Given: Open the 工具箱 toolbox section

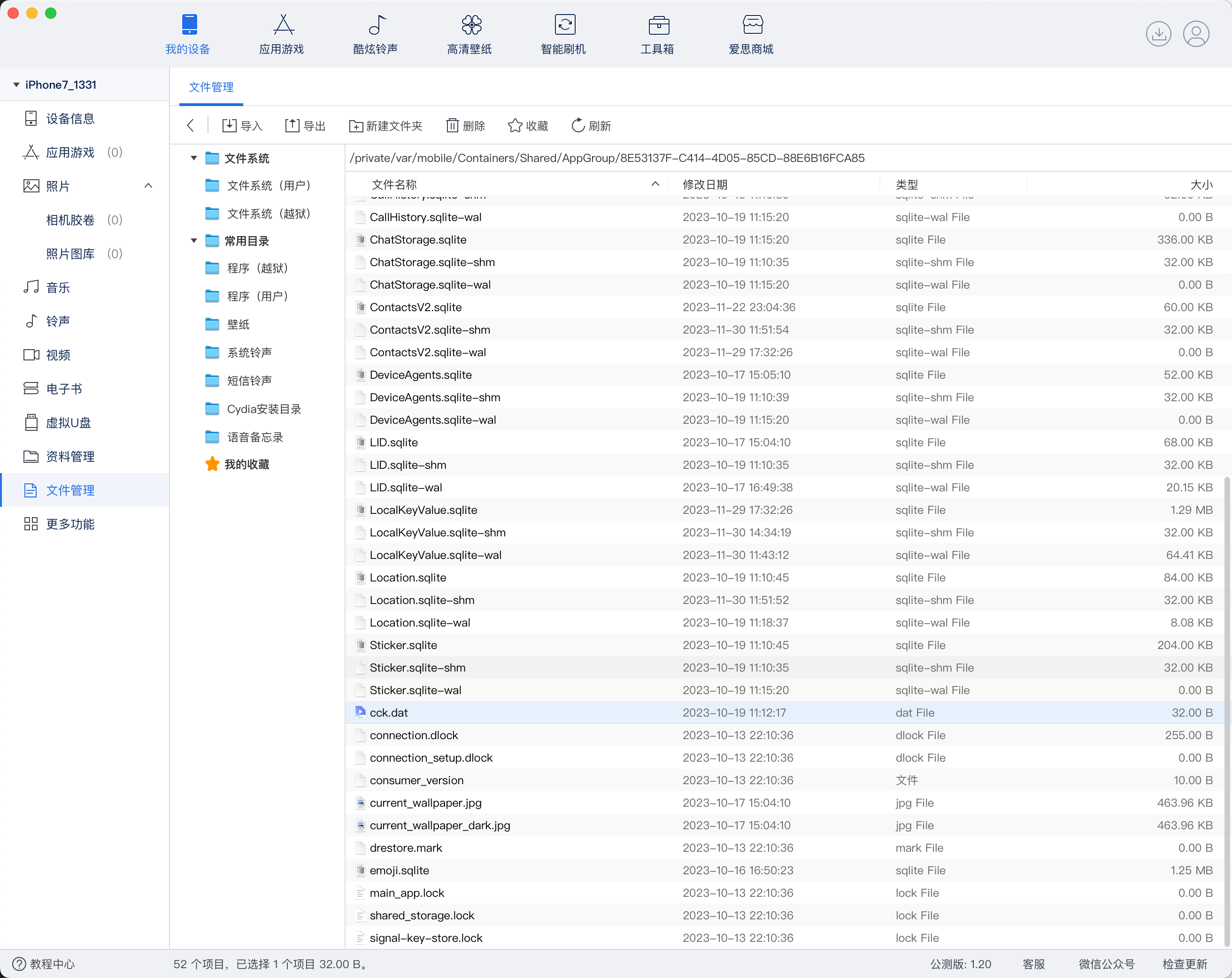Looking at the screenshot, I should (657, 35).
